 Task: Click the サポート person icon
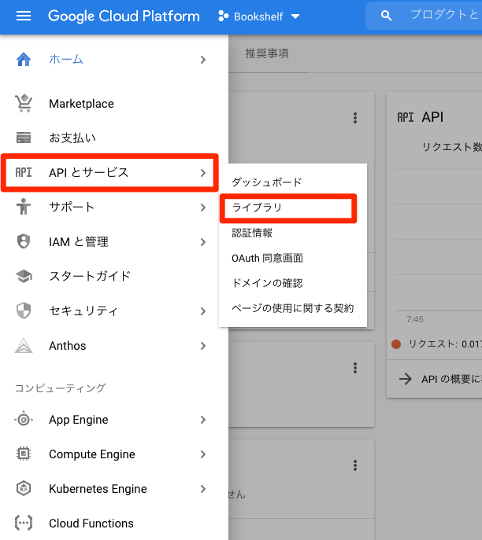click(x=23, y=207)
